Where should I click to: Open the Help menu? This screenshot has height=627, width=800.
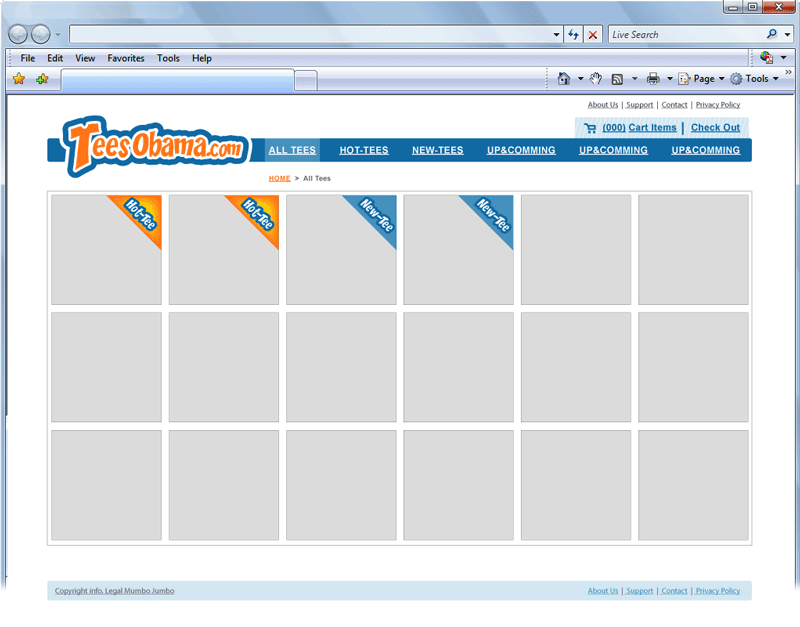(202, 58)
